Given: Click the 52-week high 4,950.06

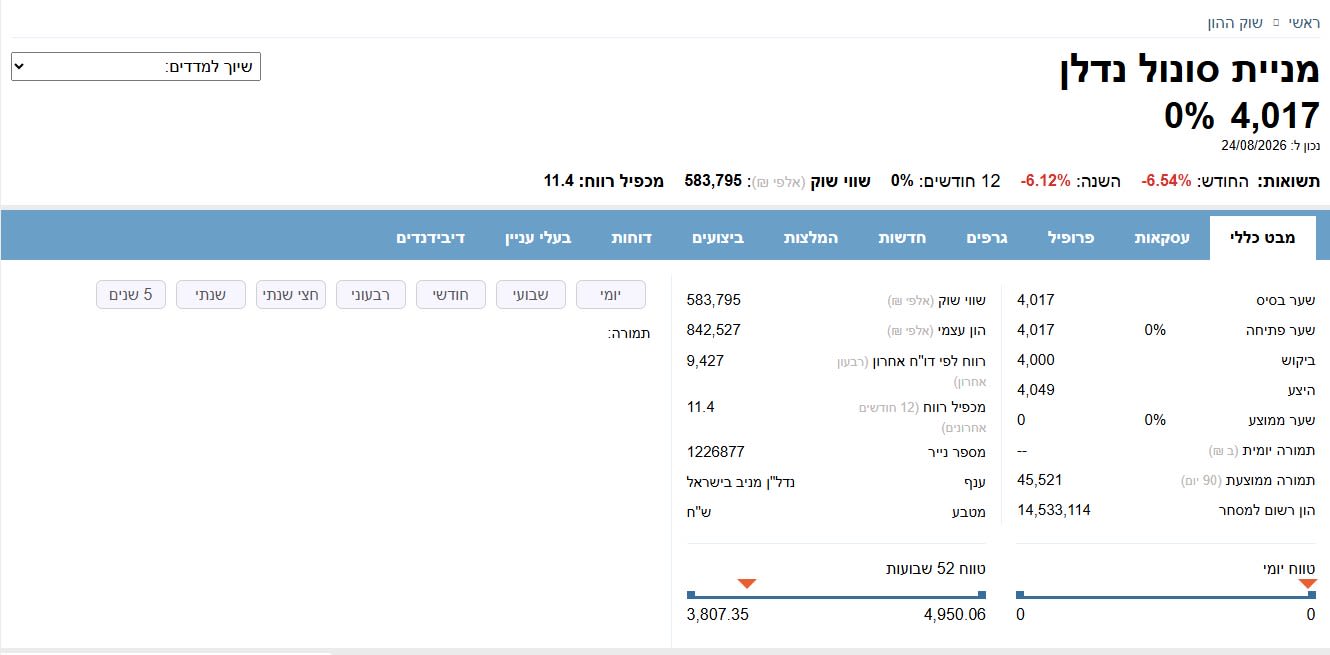Looking at the screenshot, I should click(x=955, y=614).
